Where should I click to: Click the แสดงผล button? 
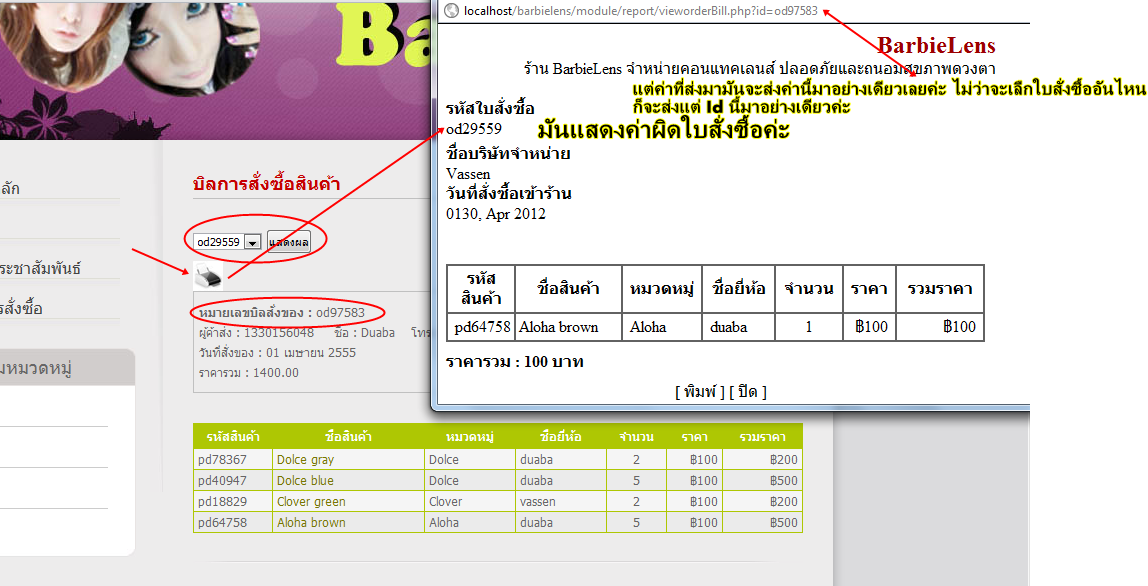coord(288,242)
